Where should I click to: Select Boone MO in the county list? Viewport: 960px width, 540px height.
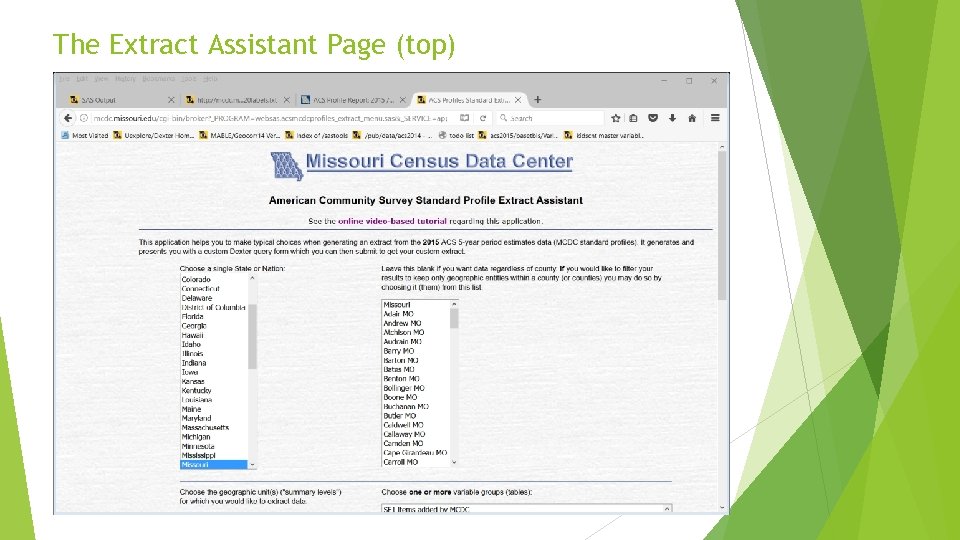coord(400,397)
